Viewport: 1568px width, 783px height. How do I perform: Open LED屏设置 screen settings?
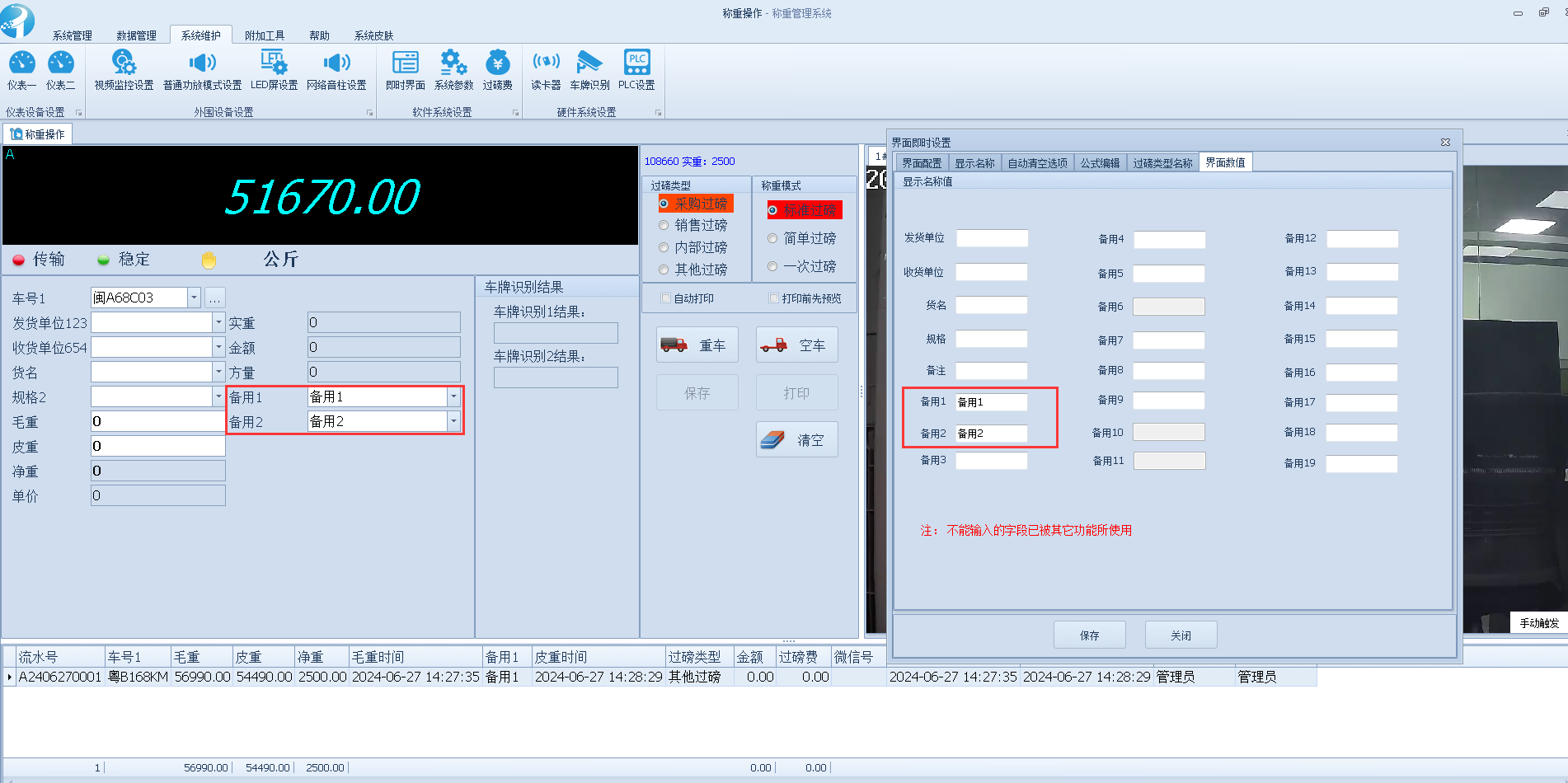click(x=274, y=70)
